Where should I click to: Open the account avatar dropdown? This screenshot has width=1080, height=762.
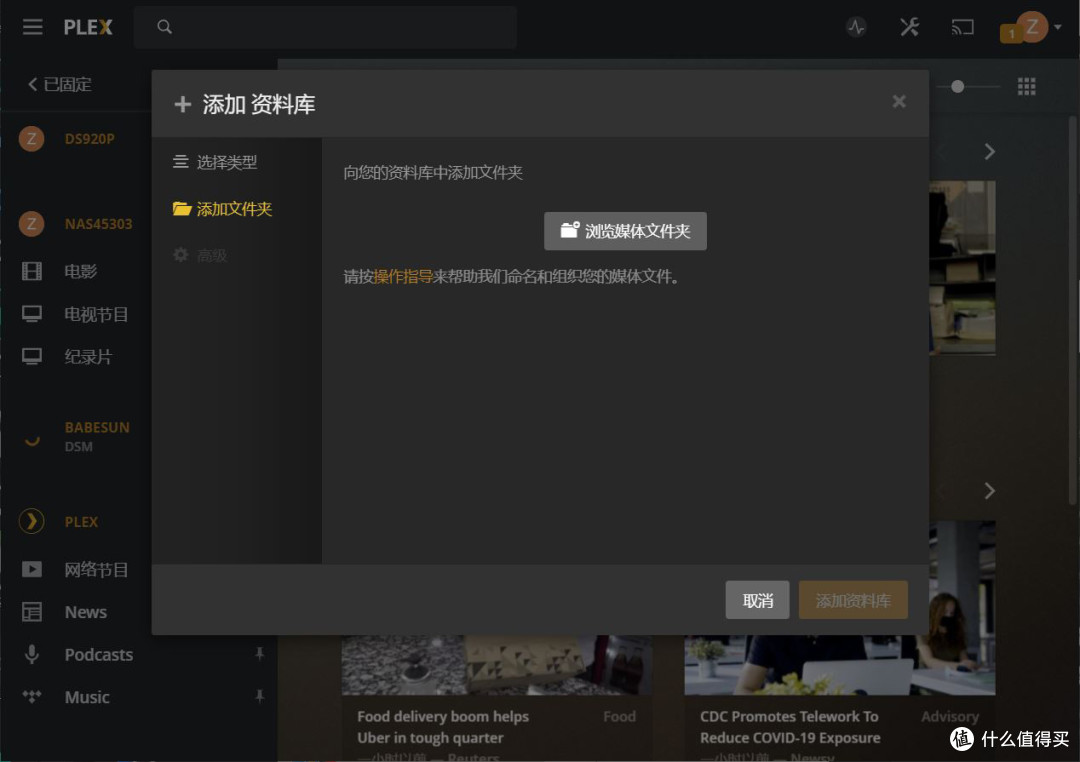(x=1029, y=27)
